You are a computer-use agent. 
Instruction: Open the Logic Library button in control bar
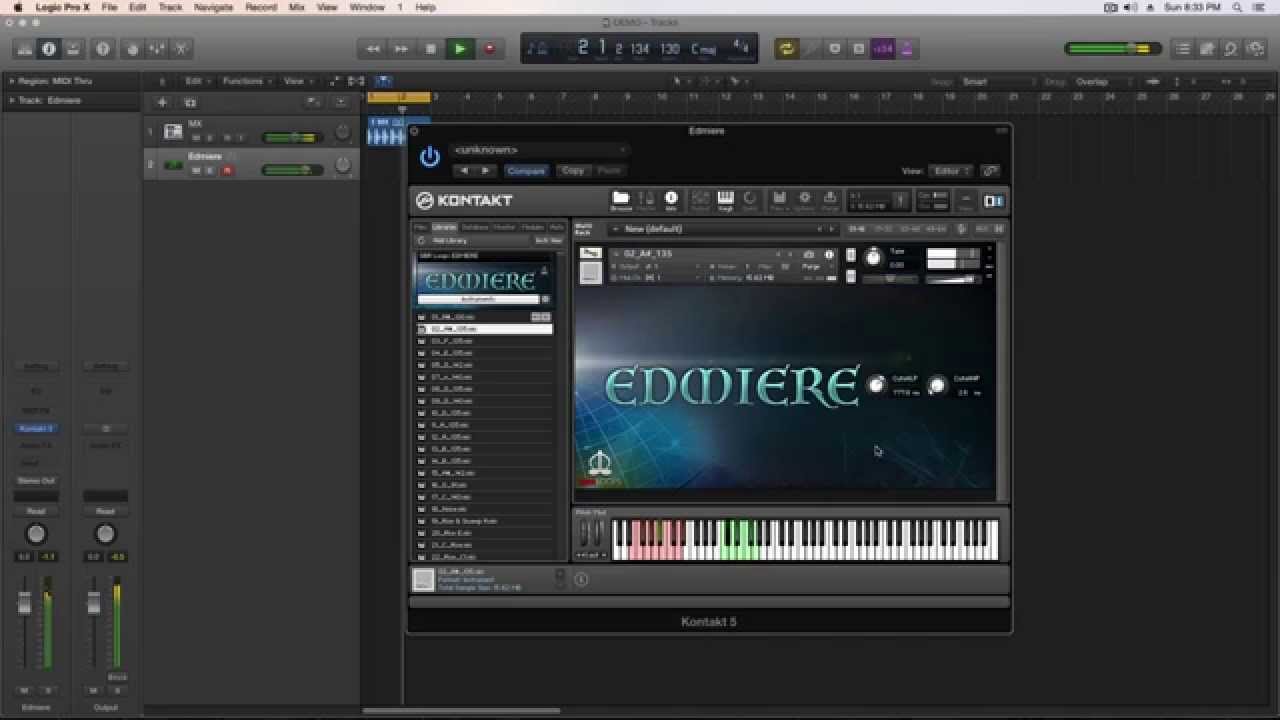24,48
